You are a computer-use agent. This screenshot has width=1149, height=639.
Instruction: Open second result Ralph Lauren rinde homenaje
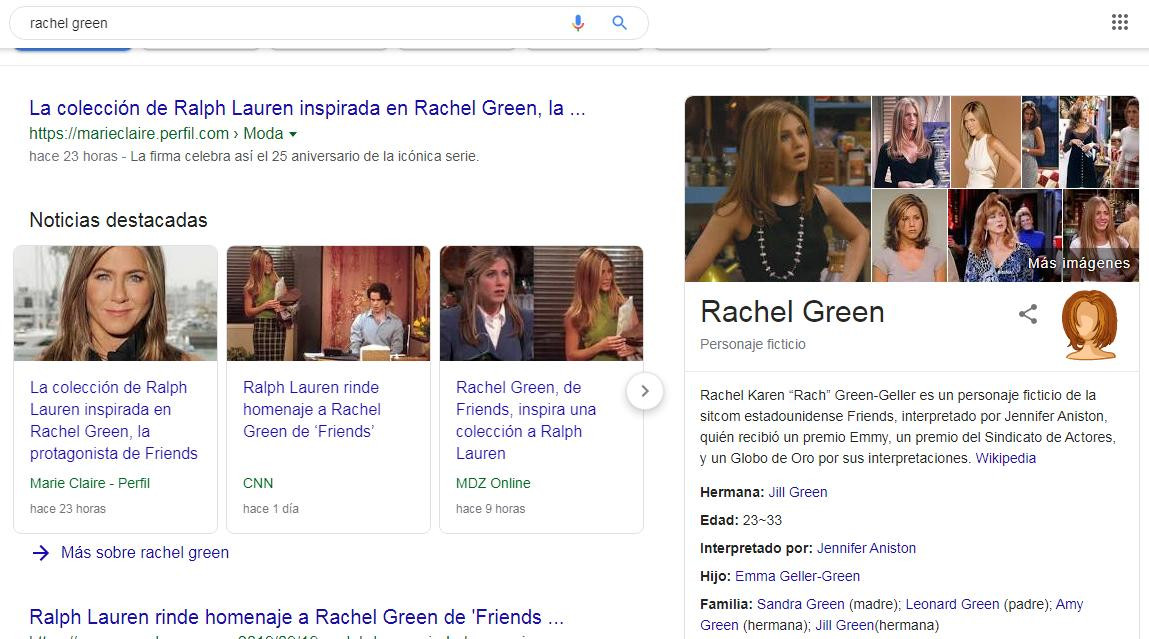coord(297,617)
